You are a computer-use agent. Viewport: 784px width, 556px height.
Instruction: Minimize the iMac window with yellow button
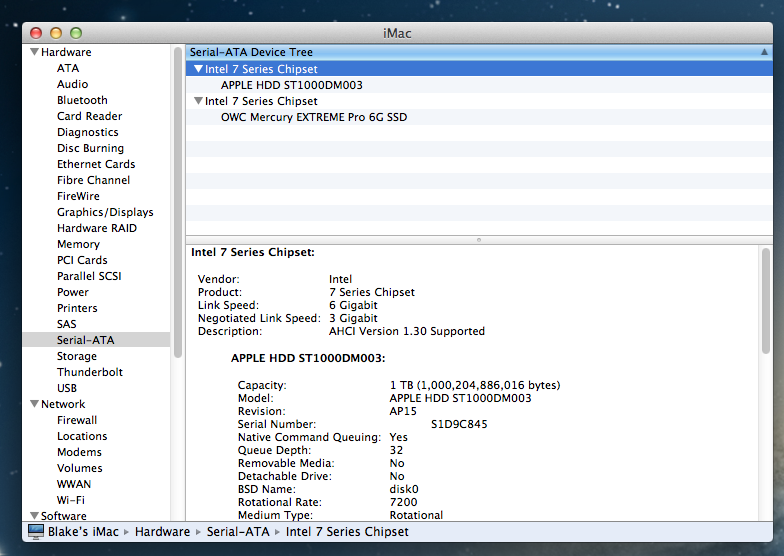point(56,33)
